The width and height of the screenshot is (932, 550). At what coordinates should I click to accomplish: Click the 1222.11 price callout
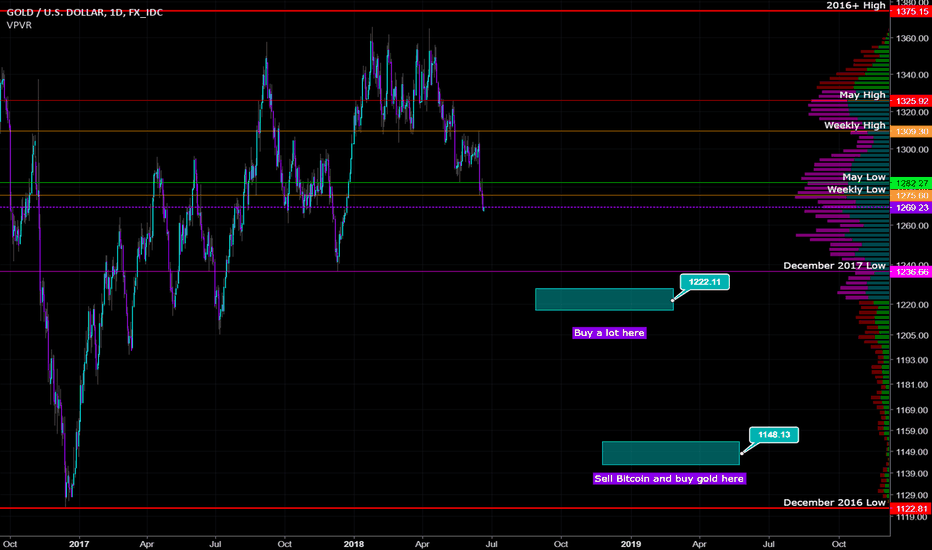coord(704,282)
